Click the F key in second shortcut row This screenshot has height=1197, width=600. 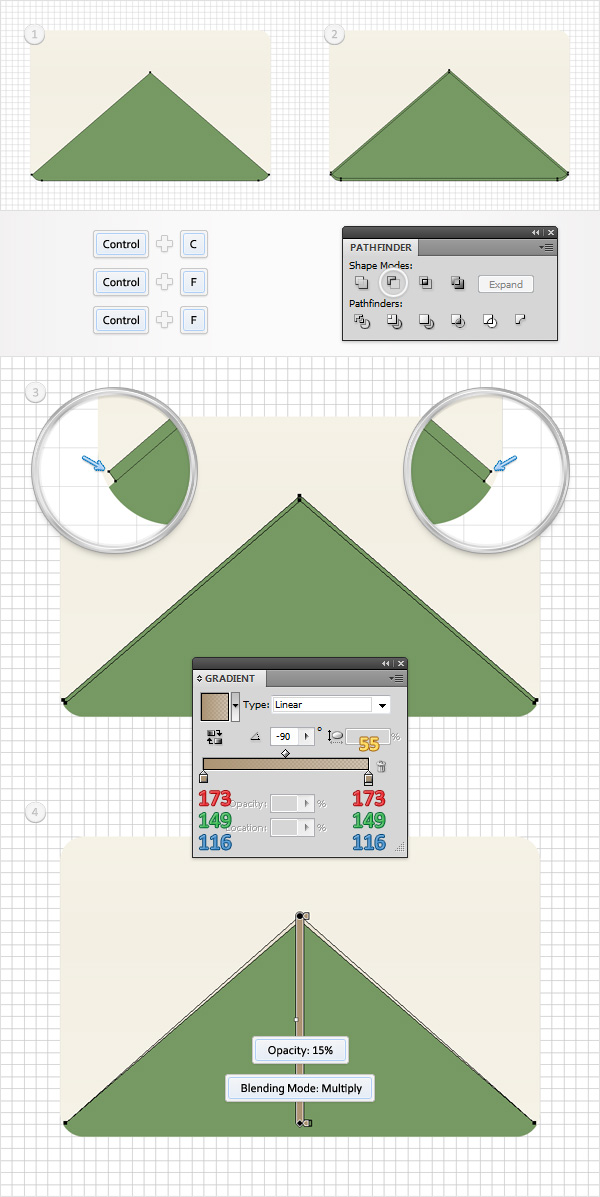coord(194,282)
